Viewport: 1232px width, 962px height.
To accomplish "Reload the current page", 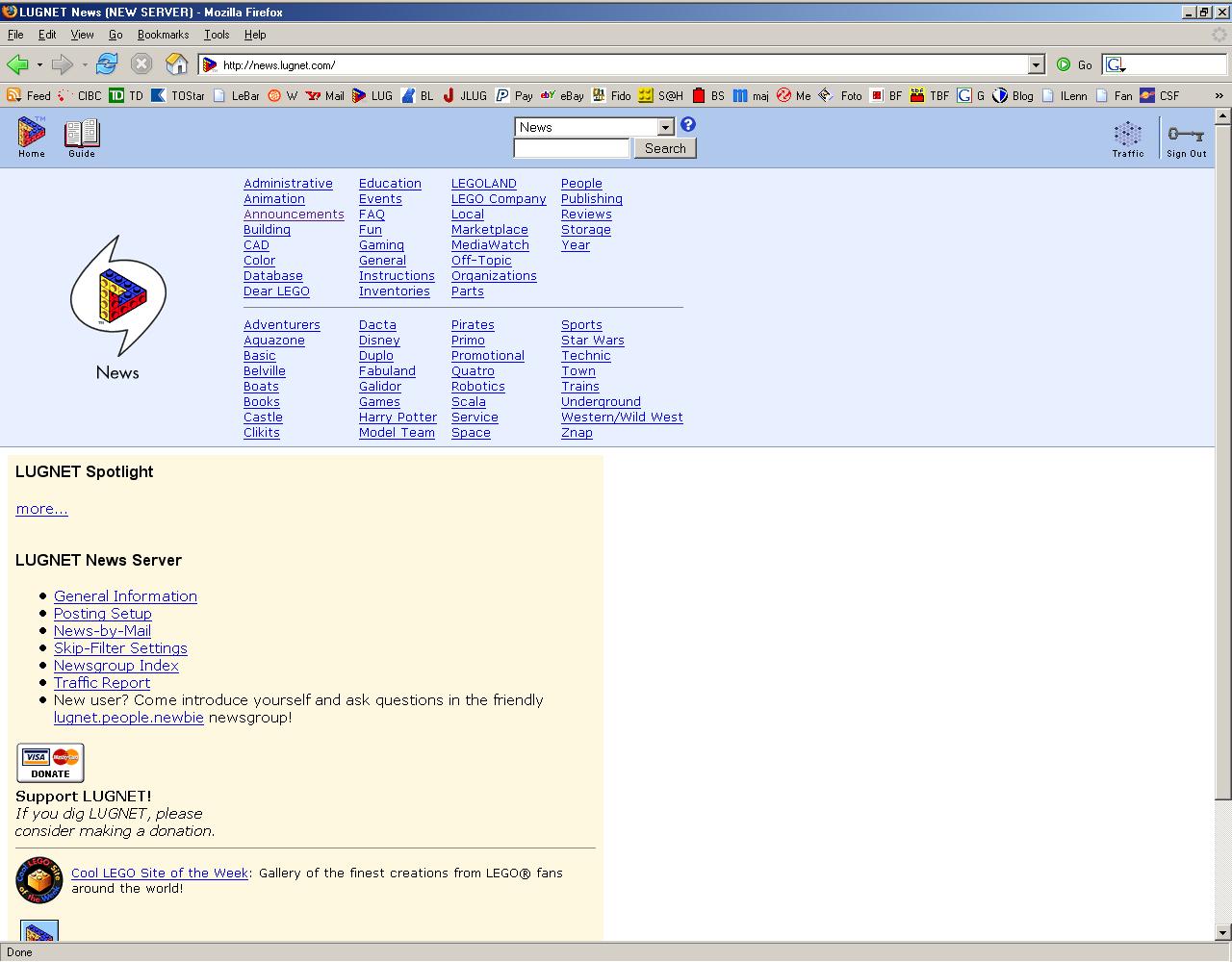I will coord(107,64).
